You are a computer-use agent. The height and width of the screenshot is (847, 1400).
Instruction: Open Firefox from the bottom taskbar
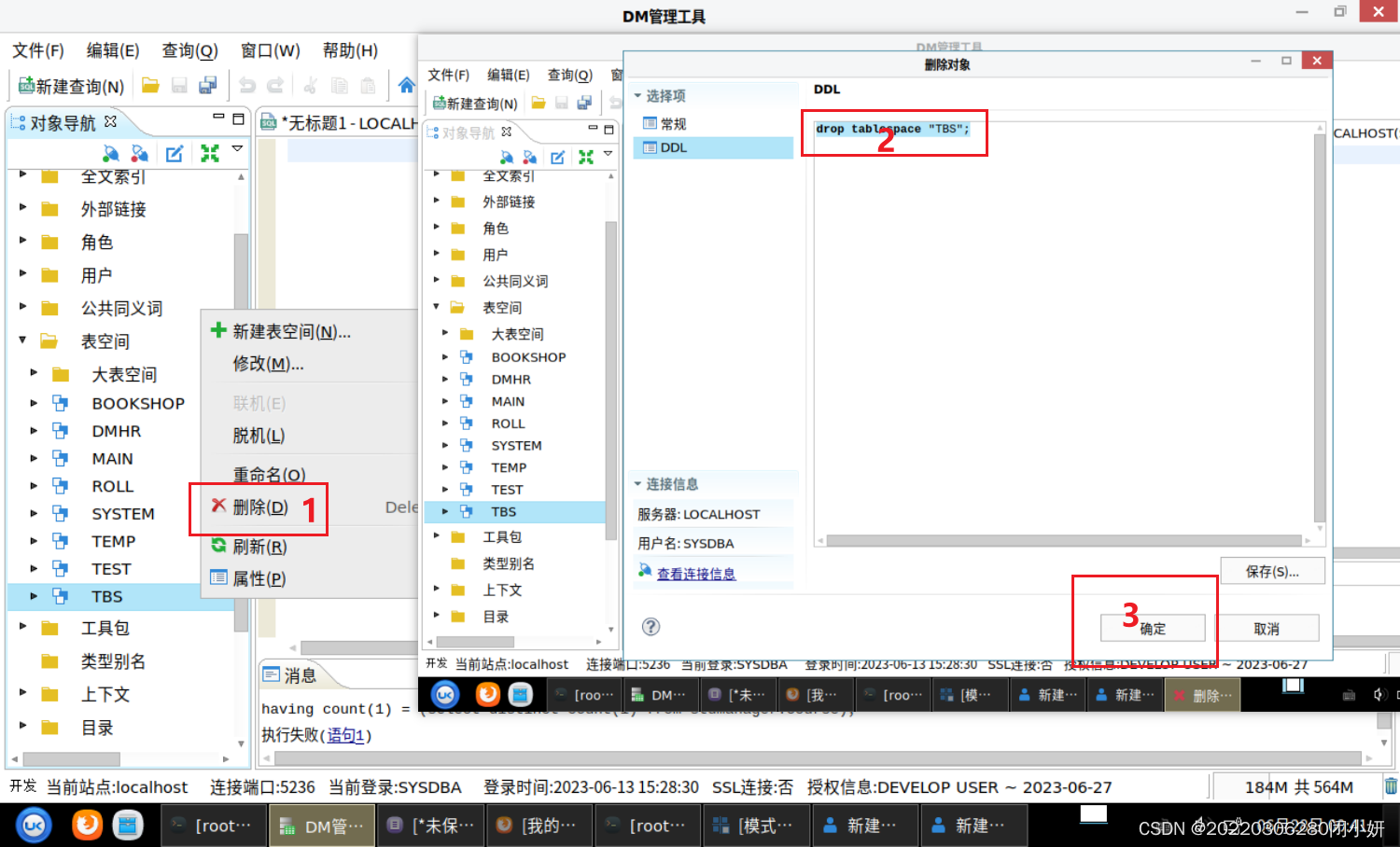[x=87, y=825]
